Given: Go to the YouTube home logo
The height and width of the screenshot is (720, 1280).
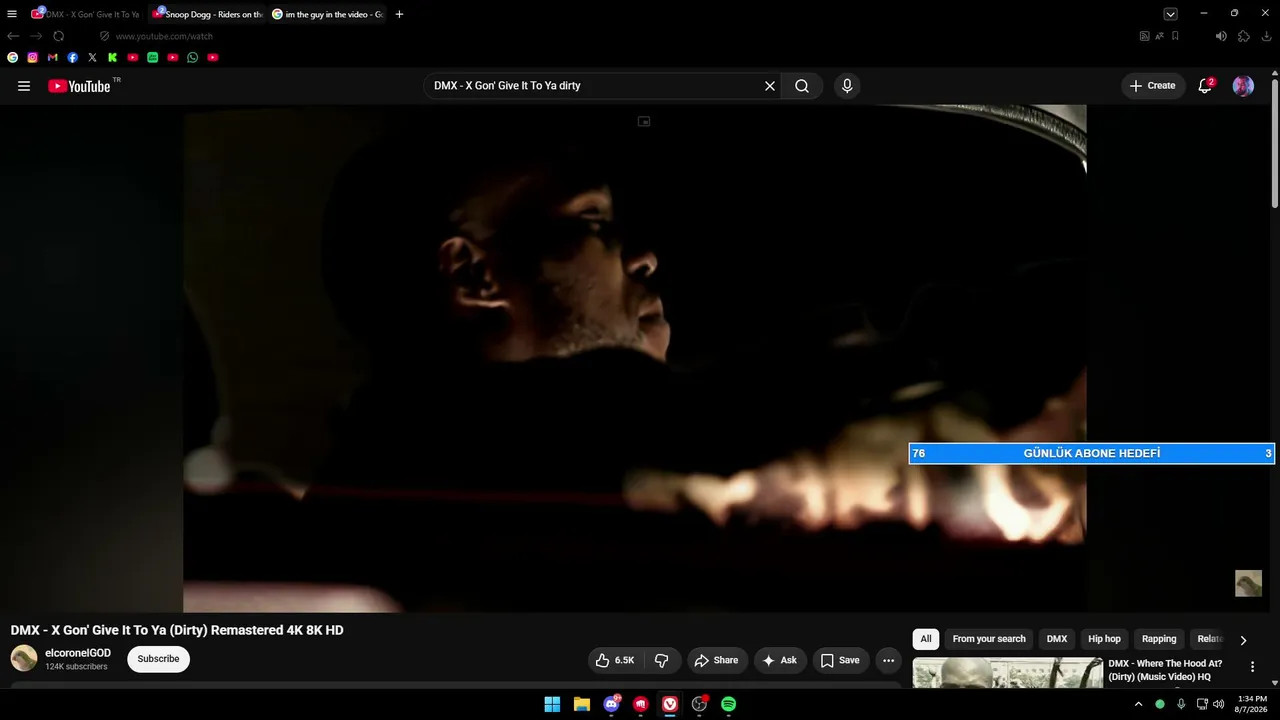Looking at the screenshot, I should [x=79, y=86].
